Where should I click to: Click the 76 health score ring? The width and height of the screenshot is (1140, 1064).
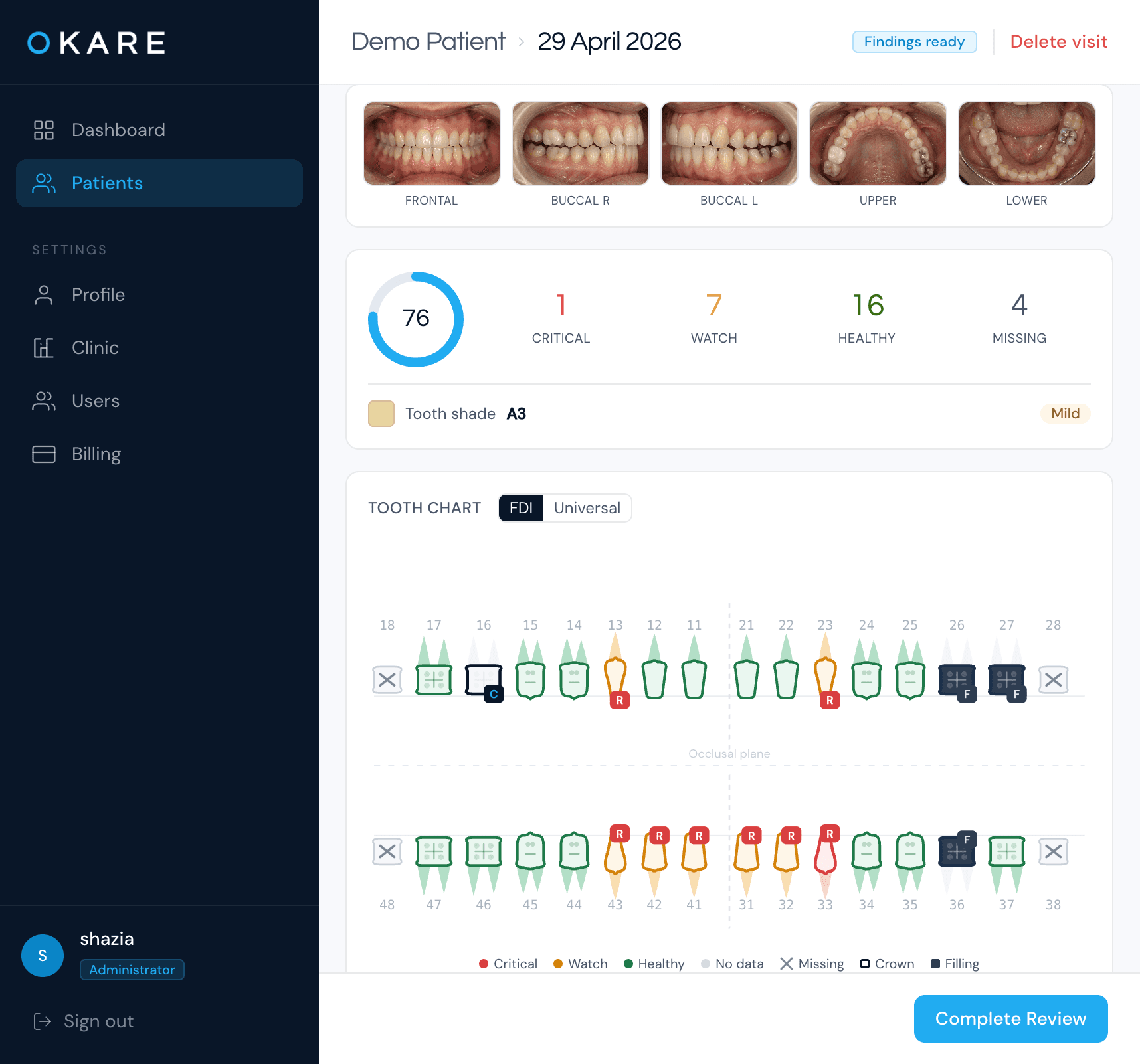(416, 319)
